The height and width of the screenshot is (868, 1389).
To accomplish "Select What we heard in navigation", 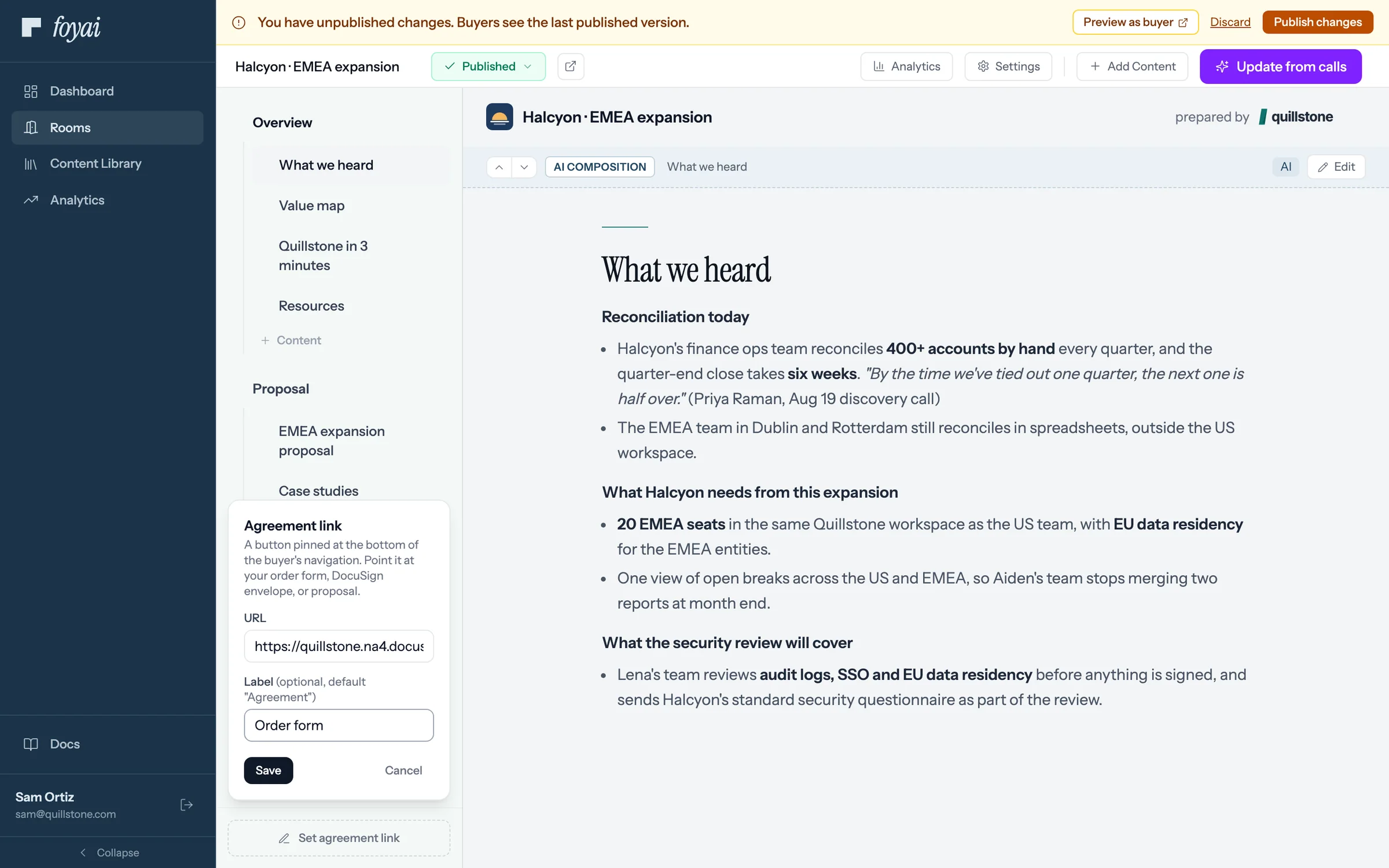I will [x=351, y=165].
